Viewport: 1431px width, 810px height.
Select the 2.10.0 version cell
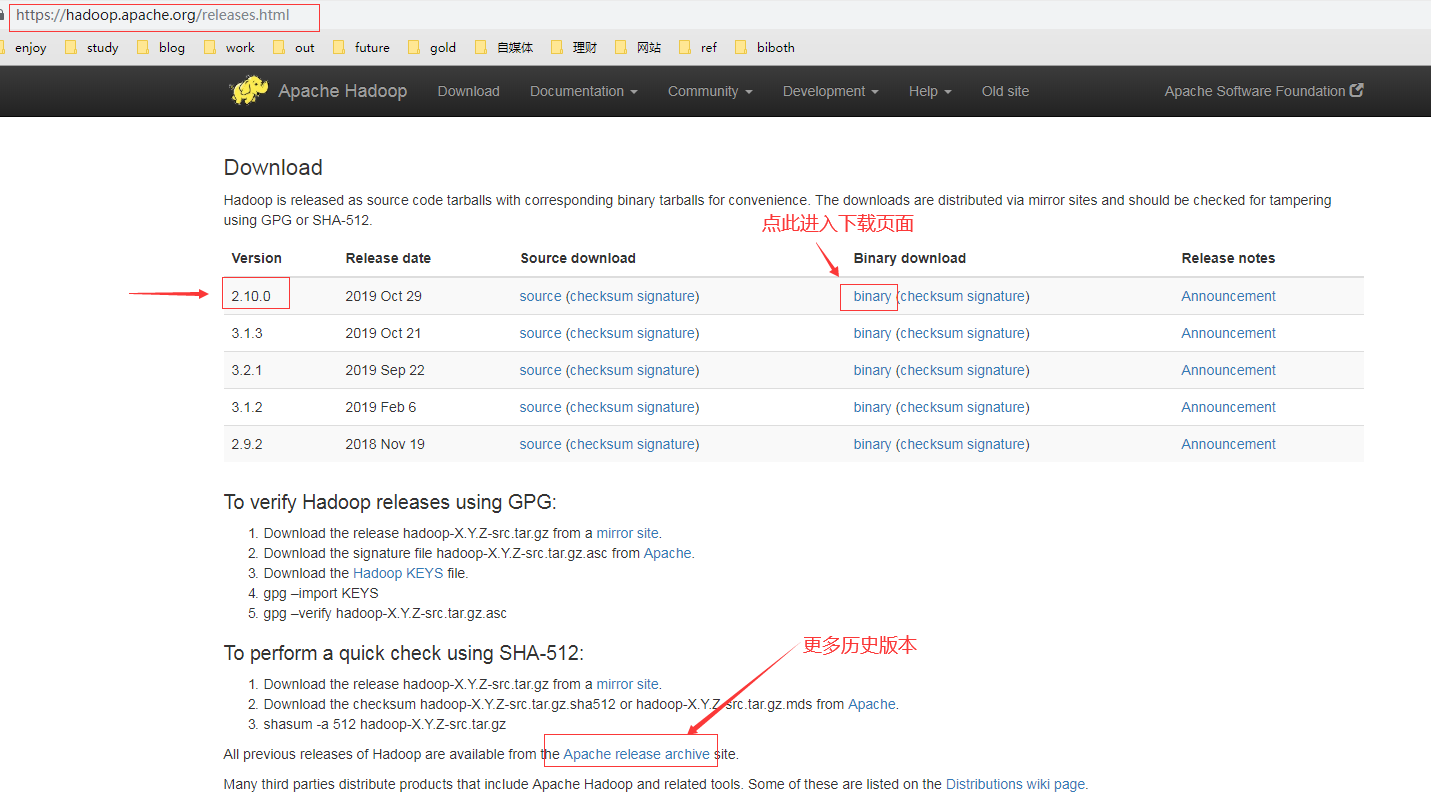tap(251, 296)
